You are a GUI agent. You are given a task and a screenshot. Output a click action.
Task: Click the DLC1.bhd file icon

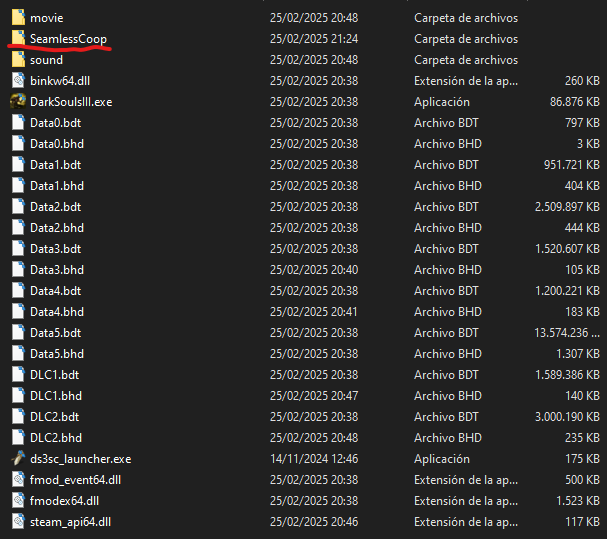(18, 396)
